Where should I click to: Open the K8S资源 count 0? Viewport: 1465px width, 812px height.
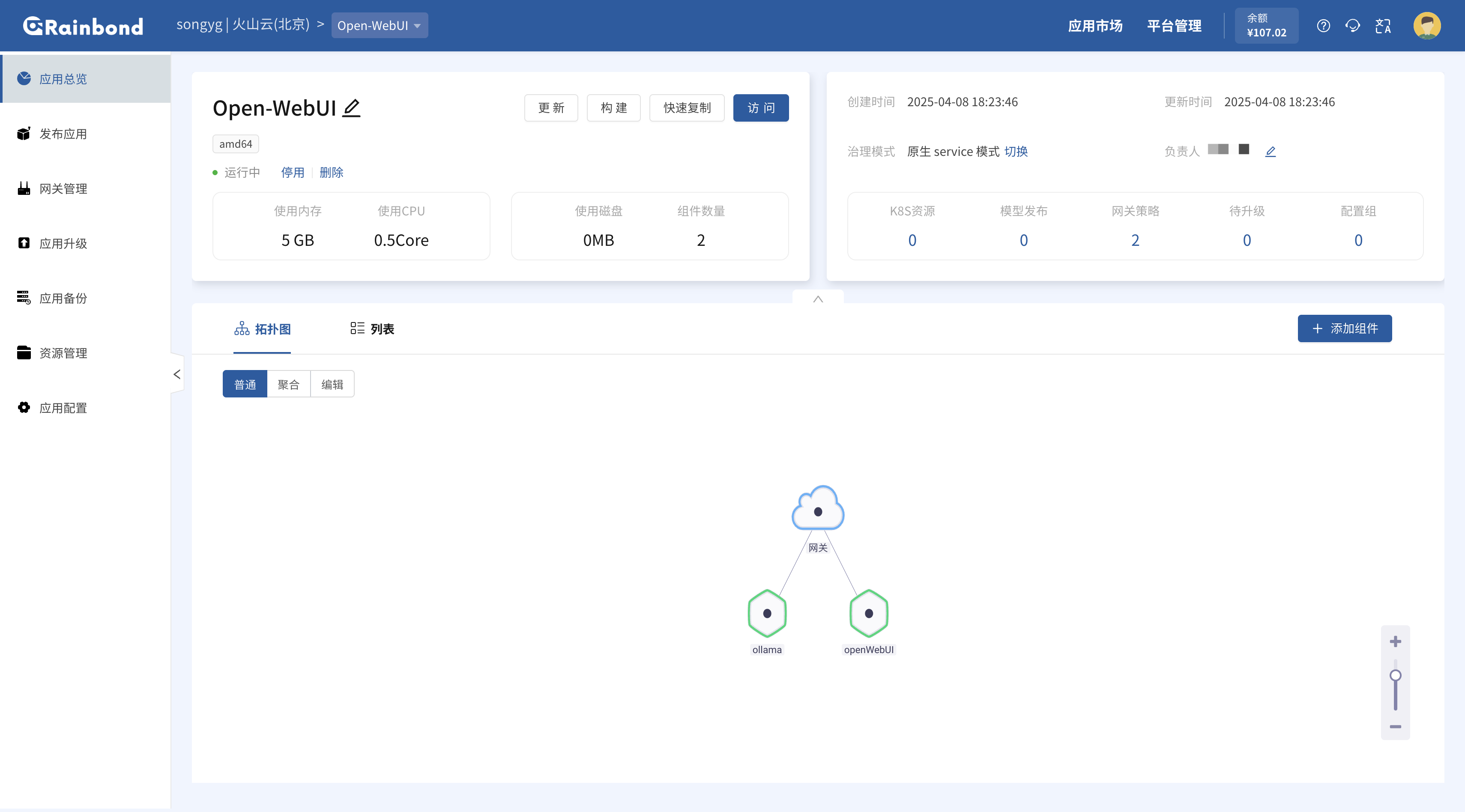(912, 240)
